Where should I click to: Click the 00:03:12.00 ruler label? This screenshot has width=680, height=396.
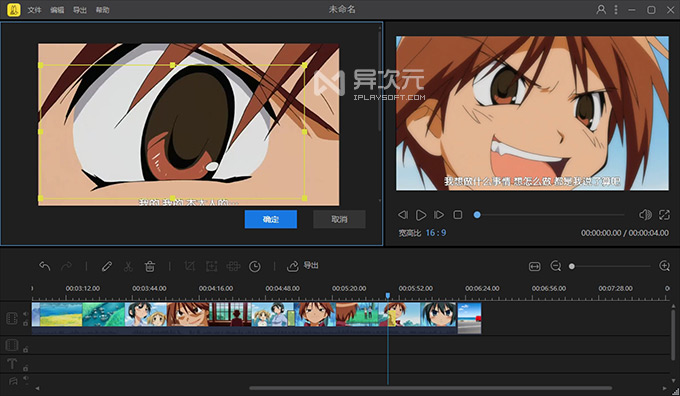pos(82,288)
